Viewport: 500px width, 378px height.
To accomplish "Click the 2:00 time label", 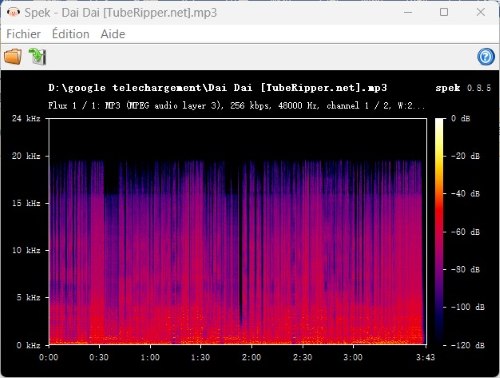I will (x=251, y=357).
